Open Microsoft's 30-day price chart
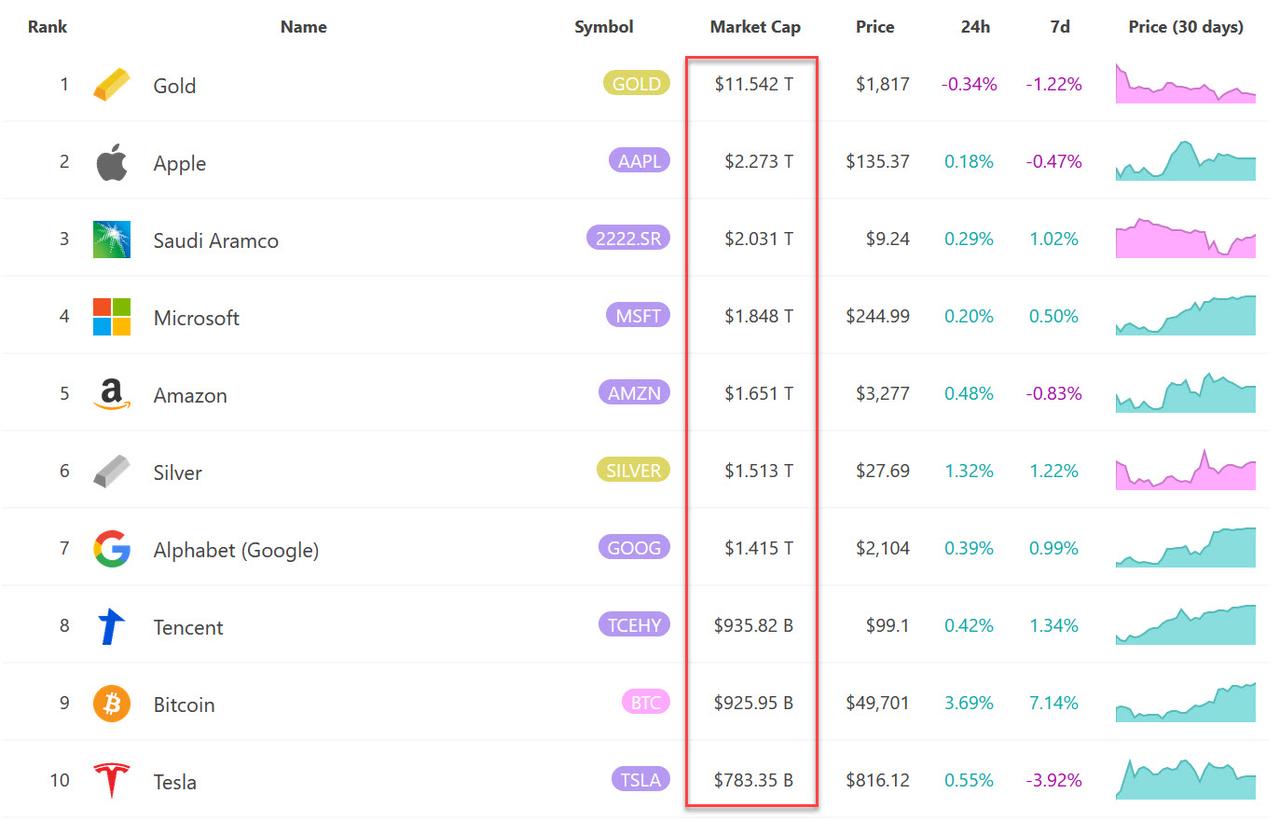 click(x=1186, y=315)
